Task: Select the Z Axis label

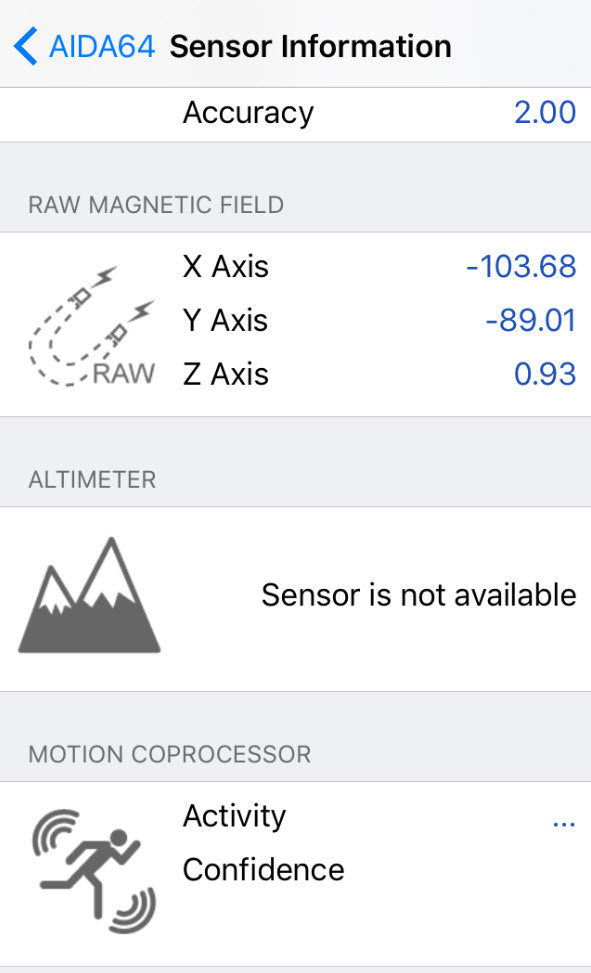Action: 226,375
